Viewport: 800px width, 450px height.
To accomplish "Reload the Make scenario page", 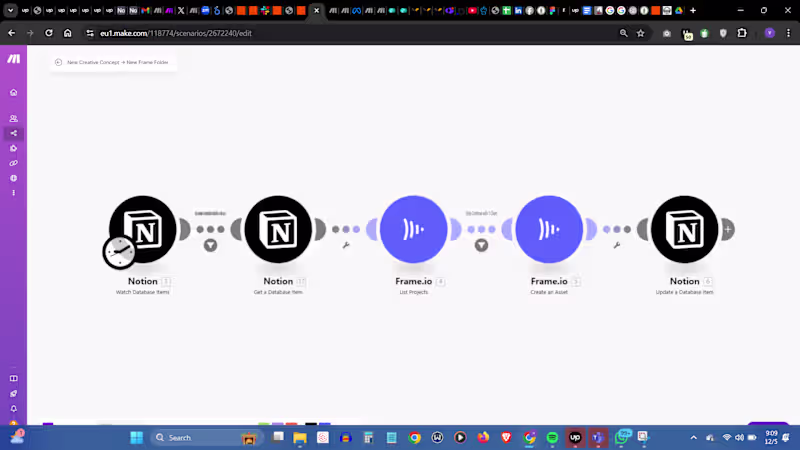I will pos(48,33).
